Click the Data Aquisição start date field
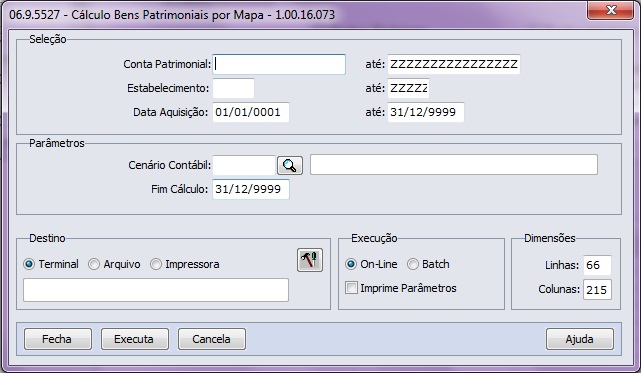Screen dimensions: 642x373 (x=251, y=112)
